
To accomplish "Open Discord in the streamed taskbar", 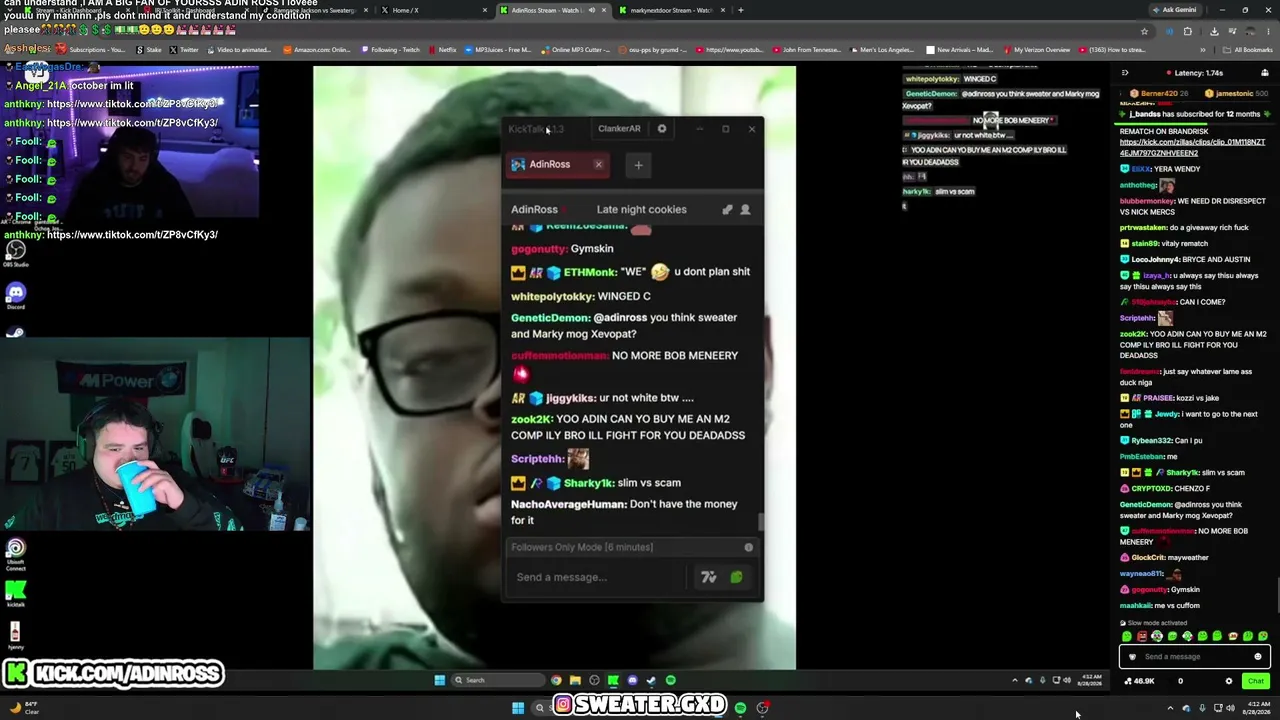I will point(632,680).
